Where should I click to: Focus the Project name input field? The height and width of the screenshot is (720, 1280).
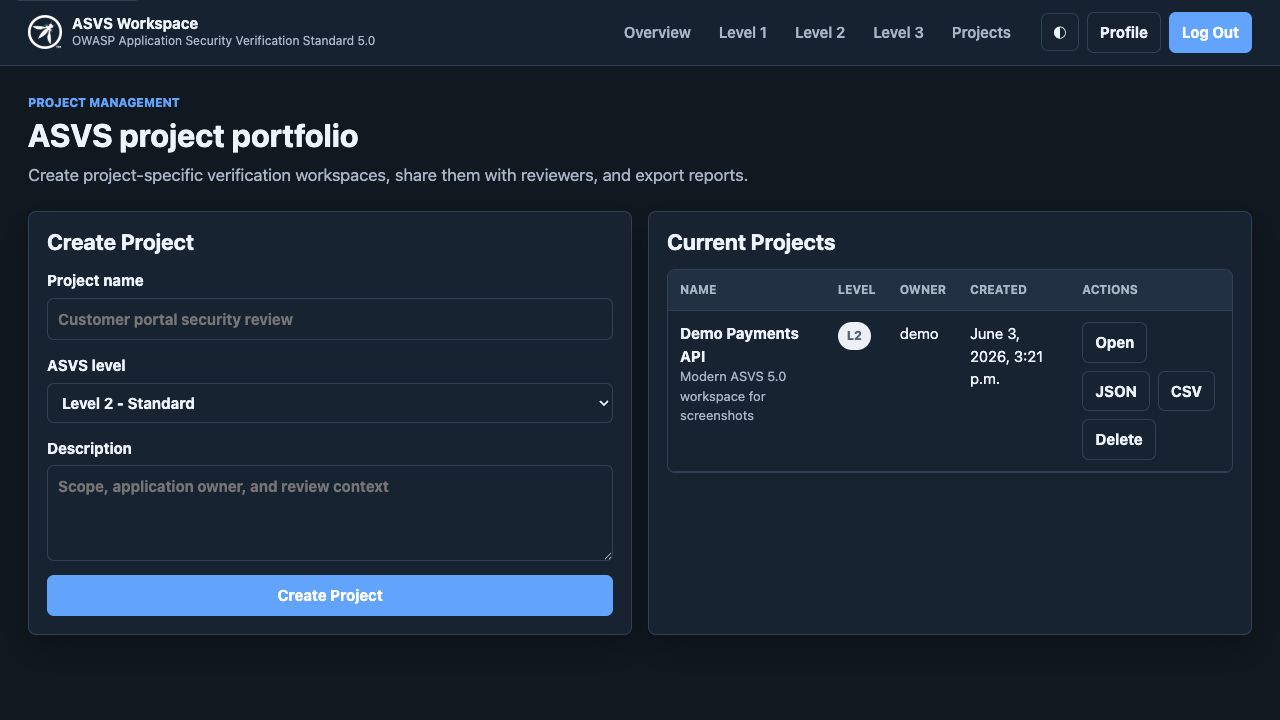pos(330,319)
